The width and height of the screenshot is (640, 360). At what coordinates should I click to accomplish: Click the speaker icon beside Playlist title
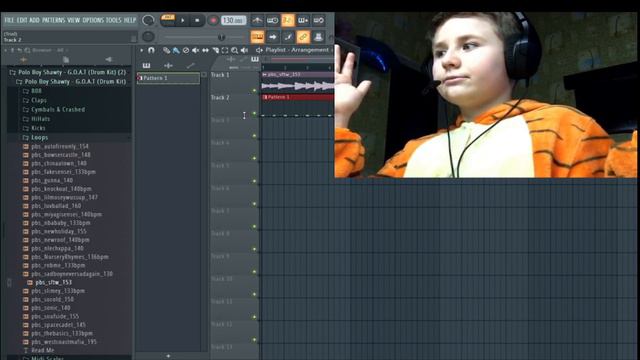(x=259, y=50)
